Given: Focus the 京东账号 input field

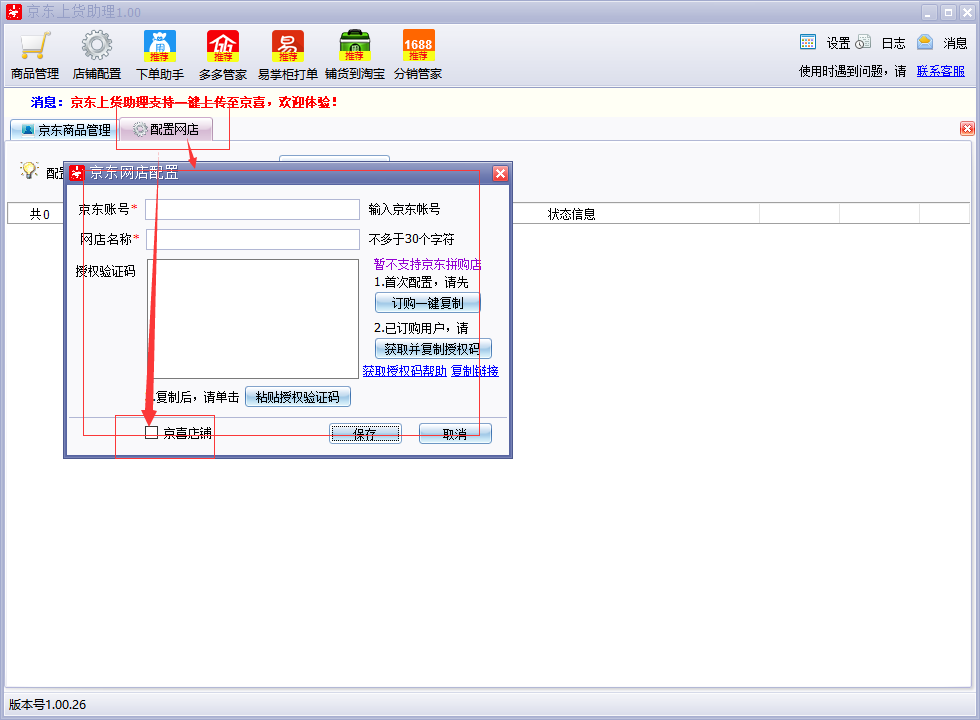Looking at the screenshot, I should [252, 209].
